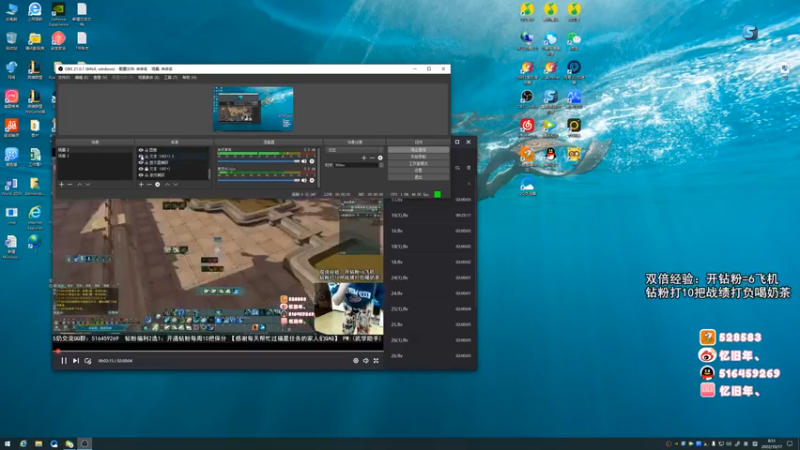This screenshot has height=450, width=800.
Task: Open the video player settings icon
Action: [356, 361]
